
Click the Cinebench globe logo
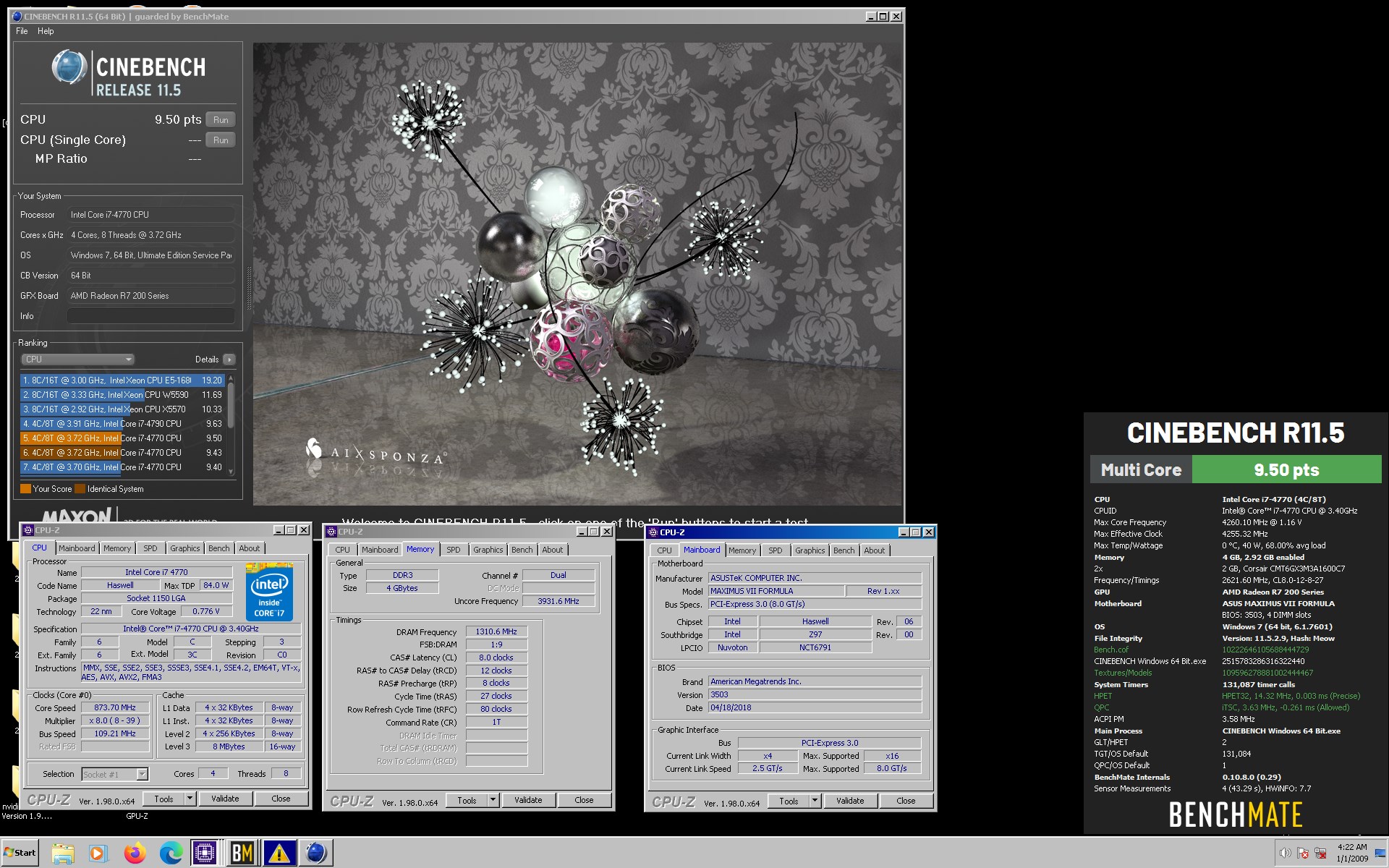(x=69, y=68)
